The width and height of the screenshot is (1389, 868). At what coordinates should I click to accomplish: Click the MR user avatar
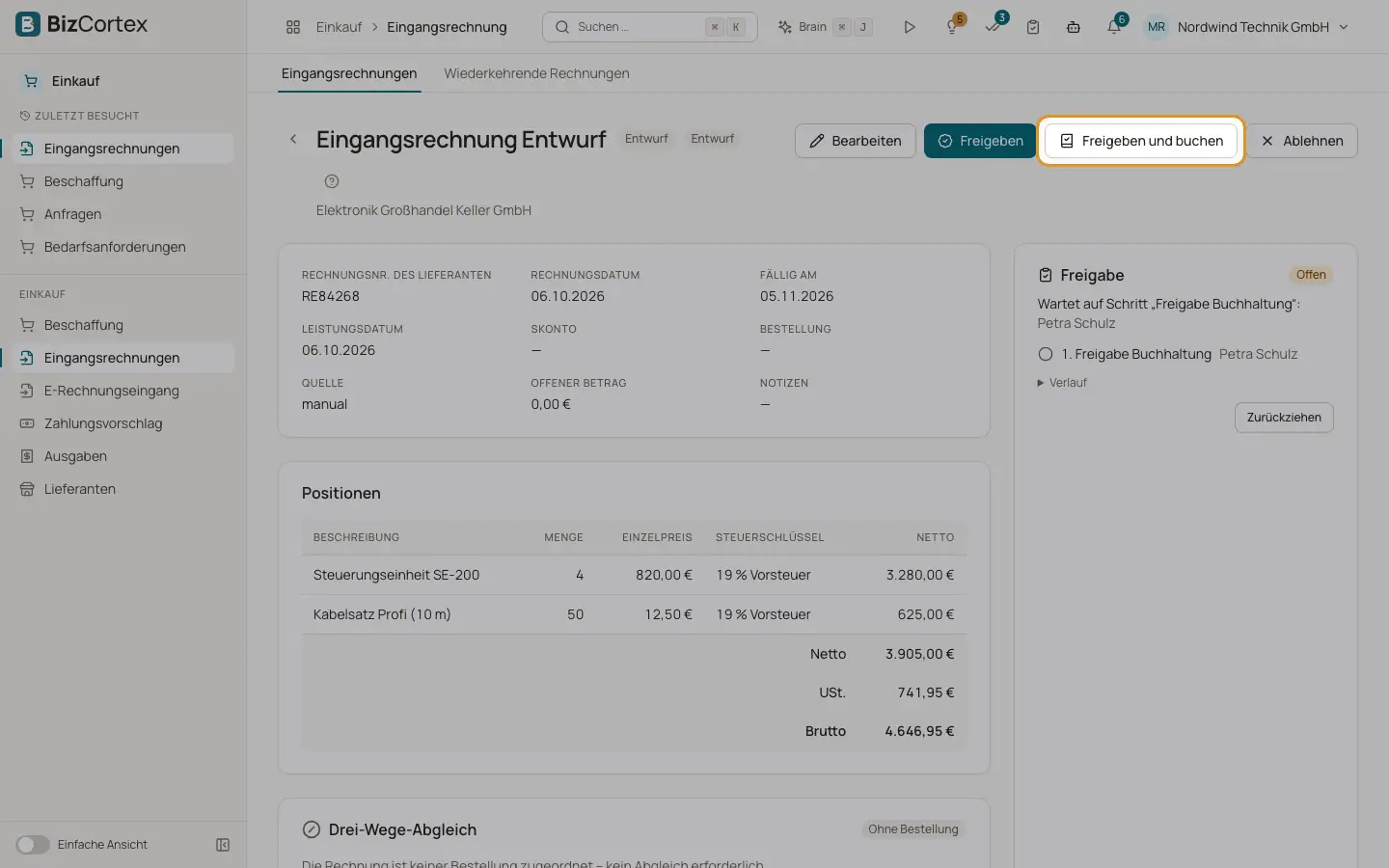(1156, 27)
